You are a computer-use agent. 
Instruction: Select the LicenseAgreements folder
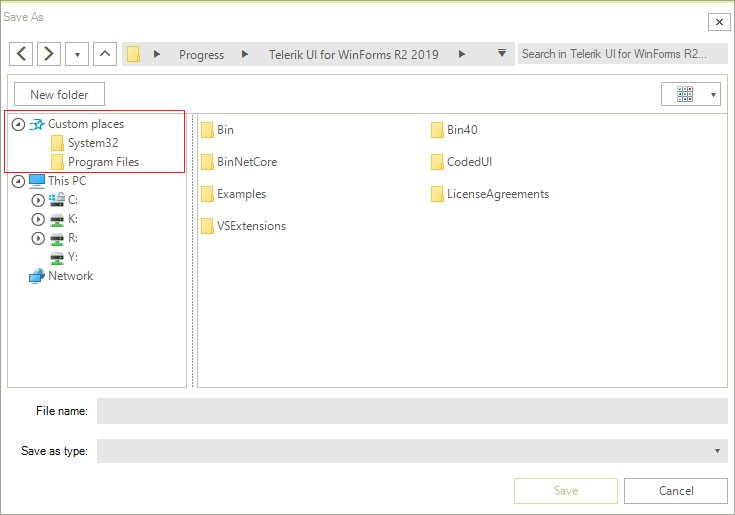tap(490, 194)
